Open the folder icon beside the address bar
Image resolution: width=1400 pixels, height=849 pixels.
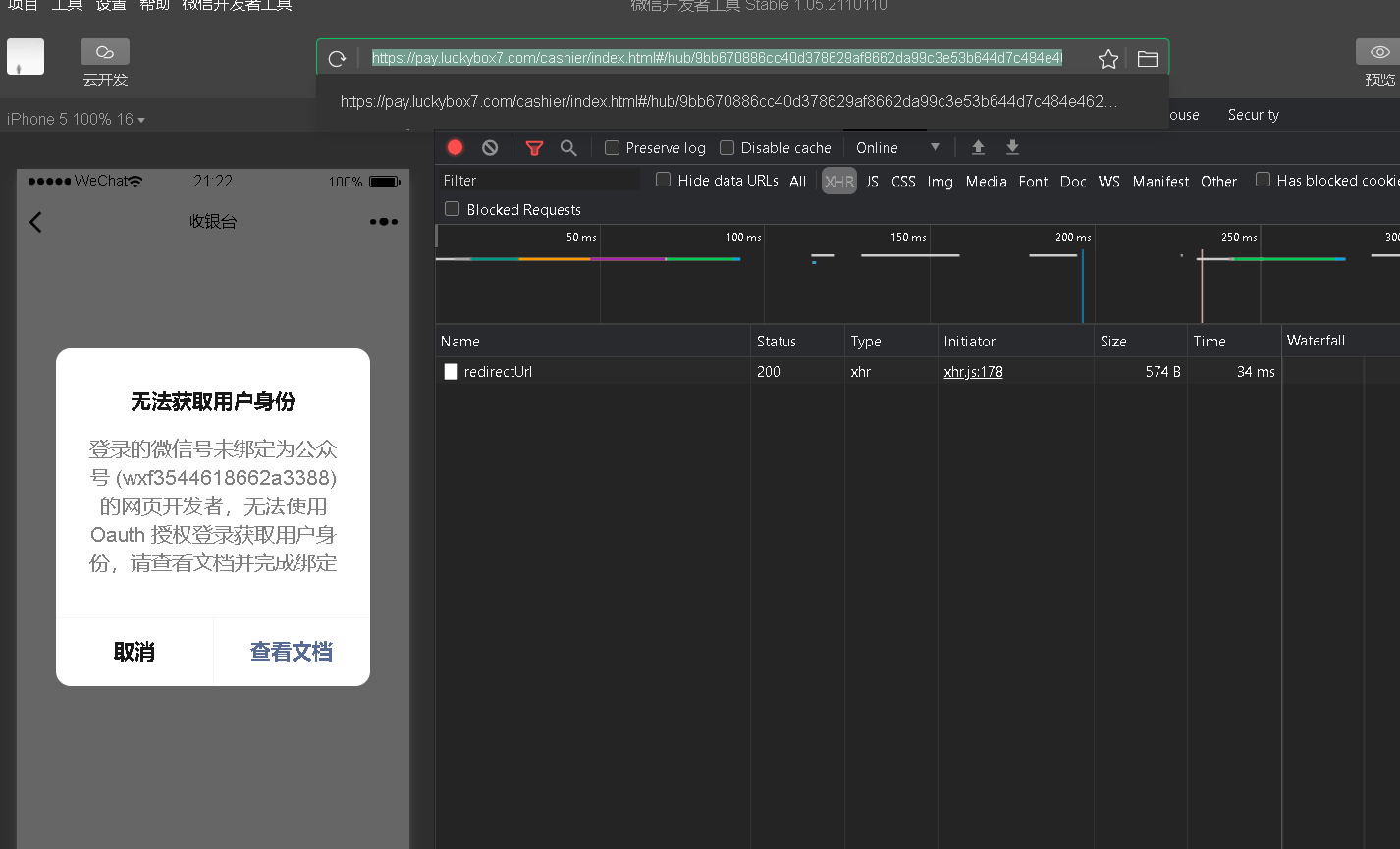point(1147,59)
